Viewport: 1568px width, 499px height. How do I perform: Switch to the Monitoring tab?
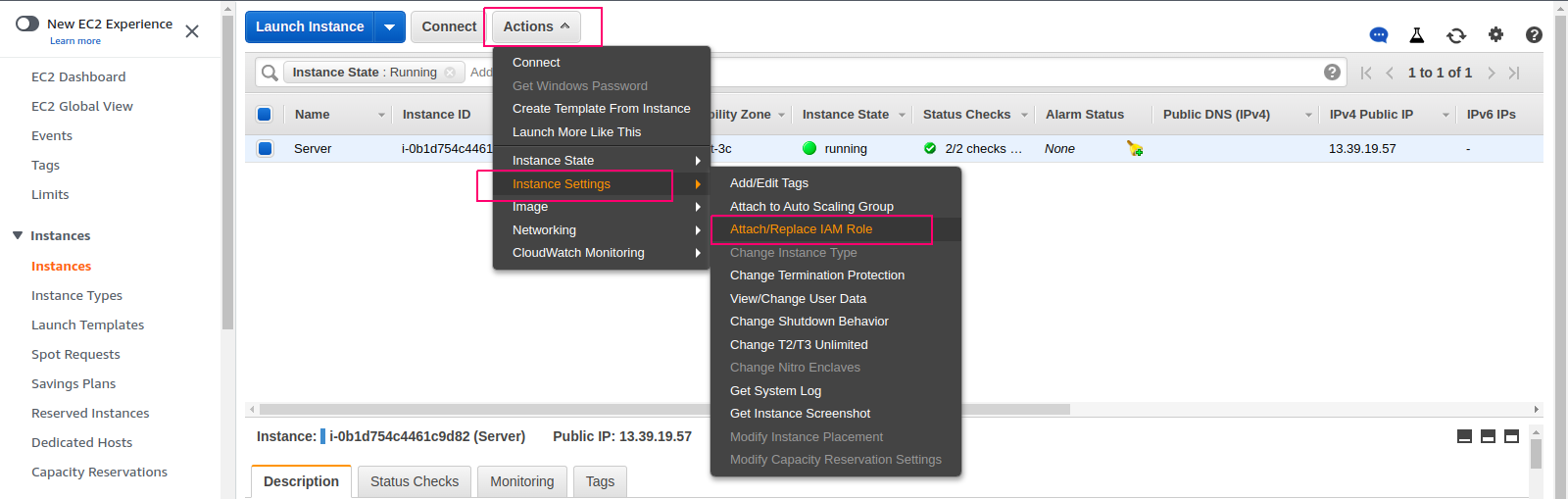(x=522, y=481)
